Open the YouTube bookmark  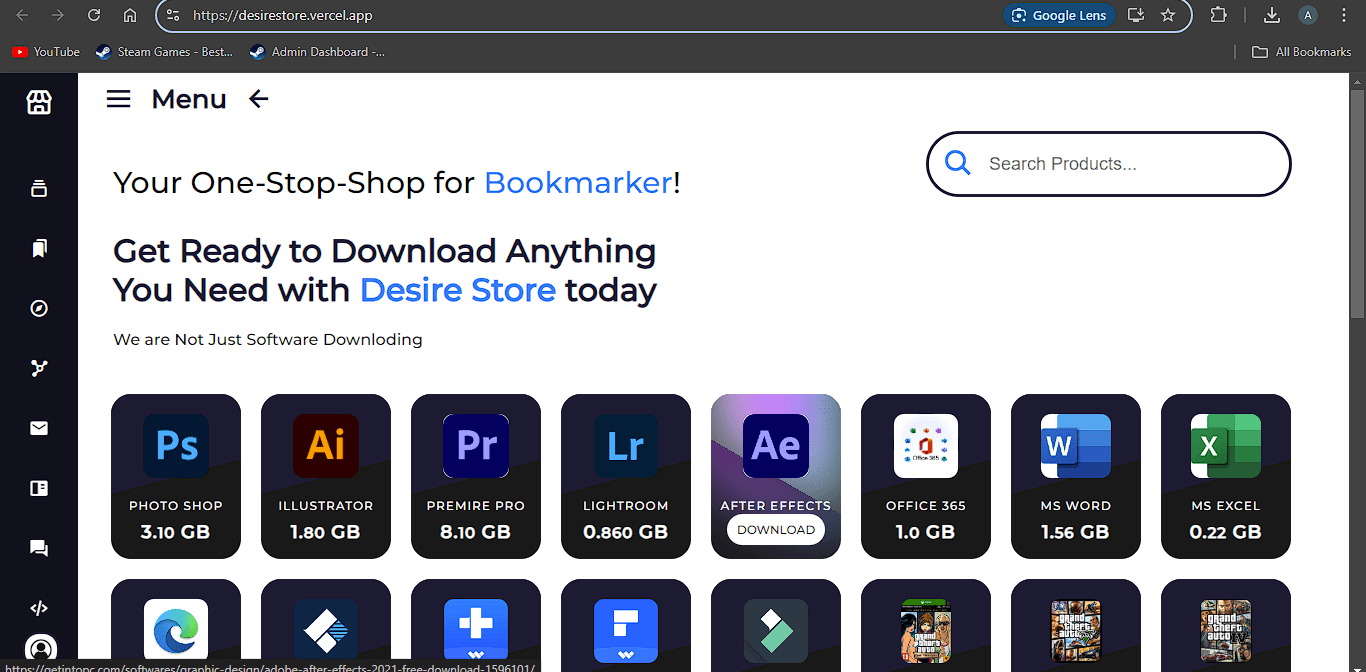[46, 52]
